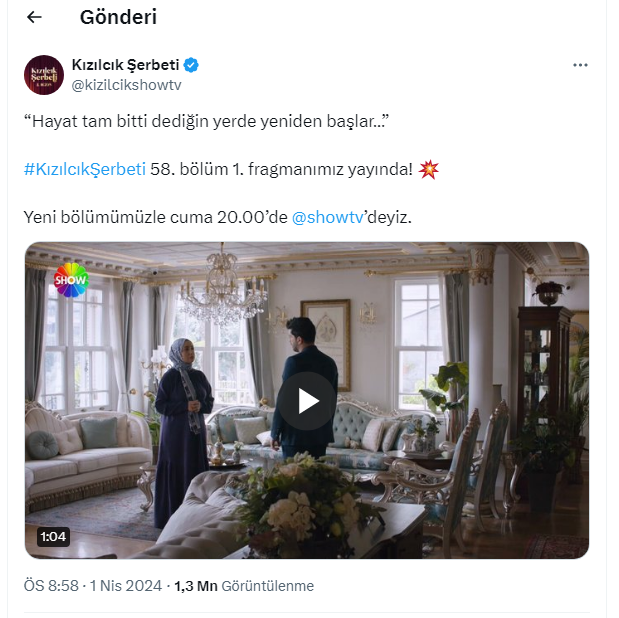The image size is (619, 618).
Task: Click the chandelier in the video thumbnail
Action: [223, 280]
